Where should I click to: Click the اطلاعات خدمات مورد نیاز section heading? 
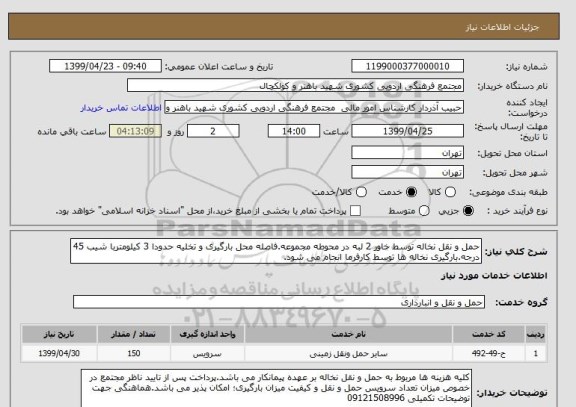coord(494,276)
